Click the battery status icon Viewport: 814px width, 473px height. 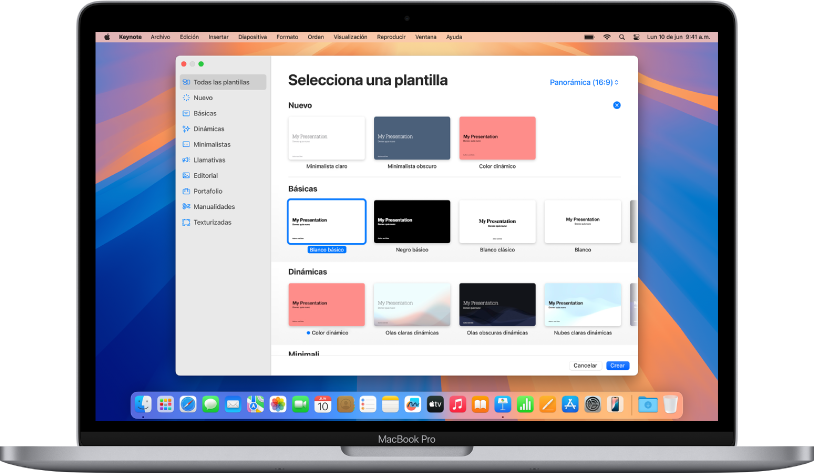[x=589, y=37]
